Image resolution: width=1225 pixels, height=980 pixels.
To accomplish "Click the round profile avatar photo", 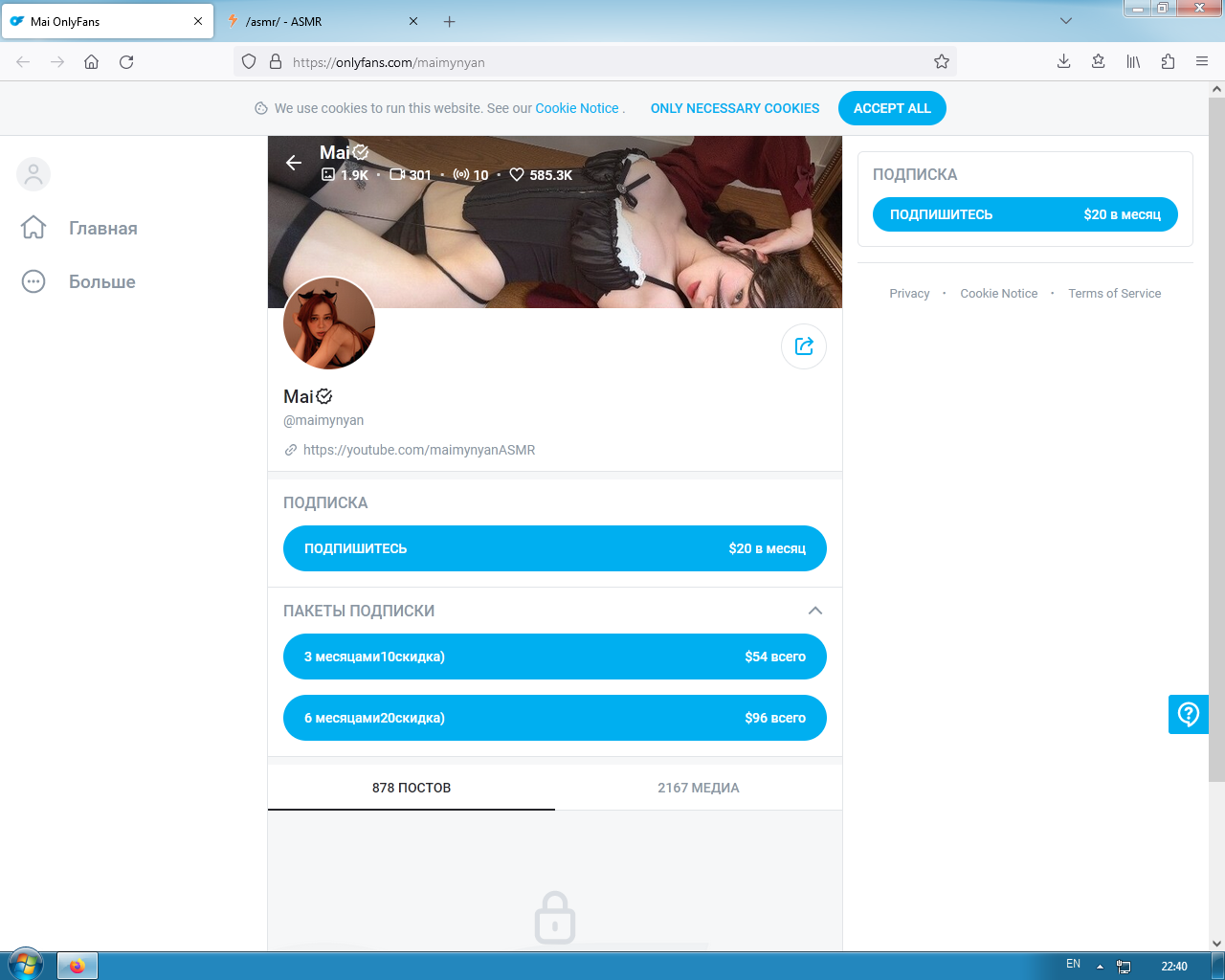I will click(x=329, y=323).
